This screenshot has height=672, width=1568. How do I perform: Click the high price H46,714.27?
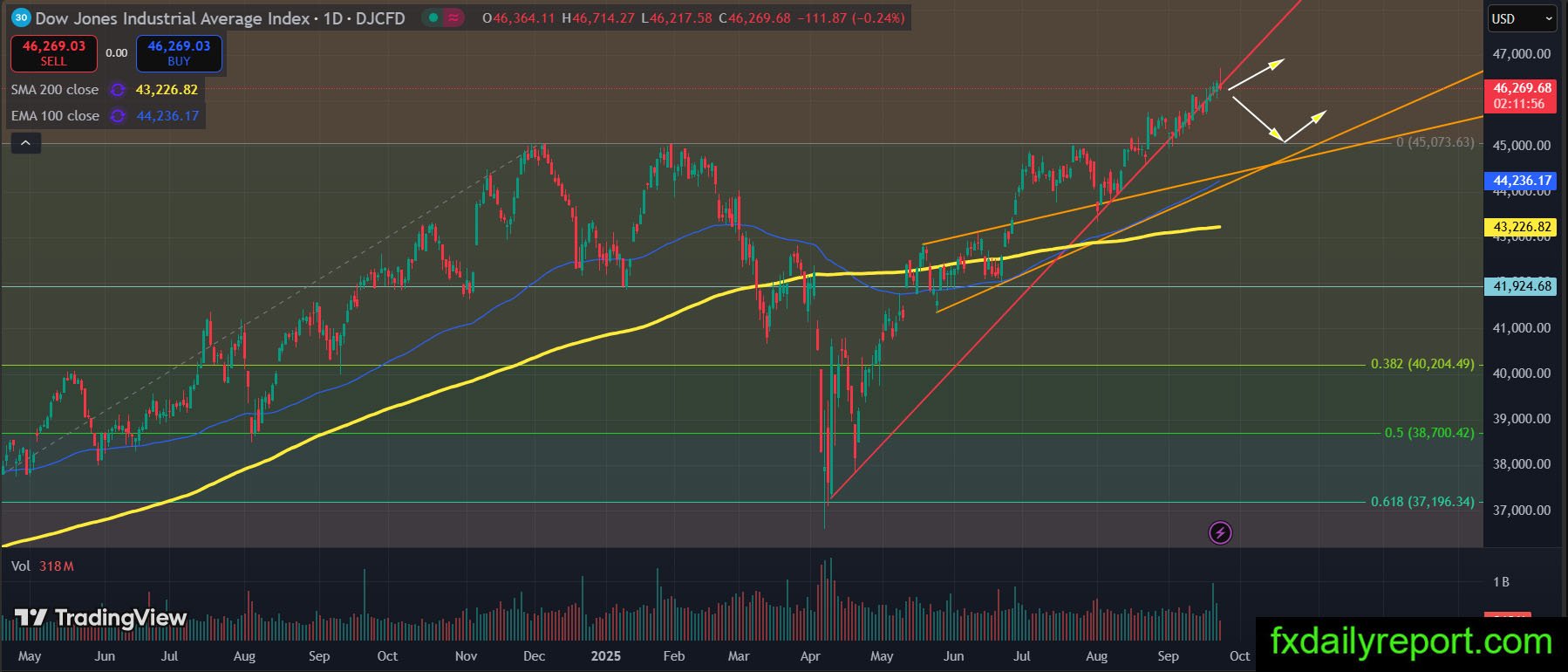[x=598, y=17]
